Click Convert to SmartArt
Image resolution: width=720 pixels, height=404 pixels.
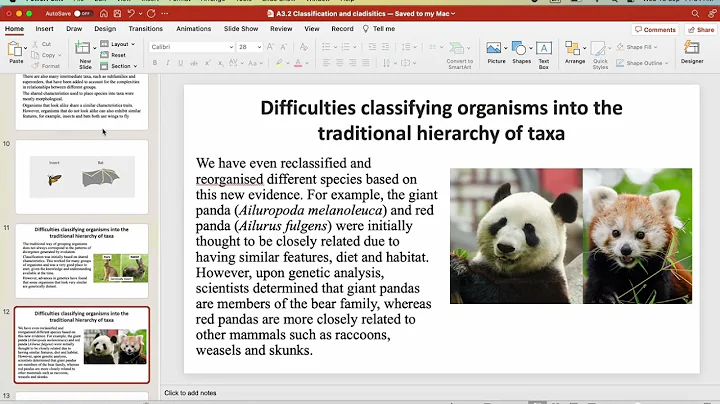(459, 55)
